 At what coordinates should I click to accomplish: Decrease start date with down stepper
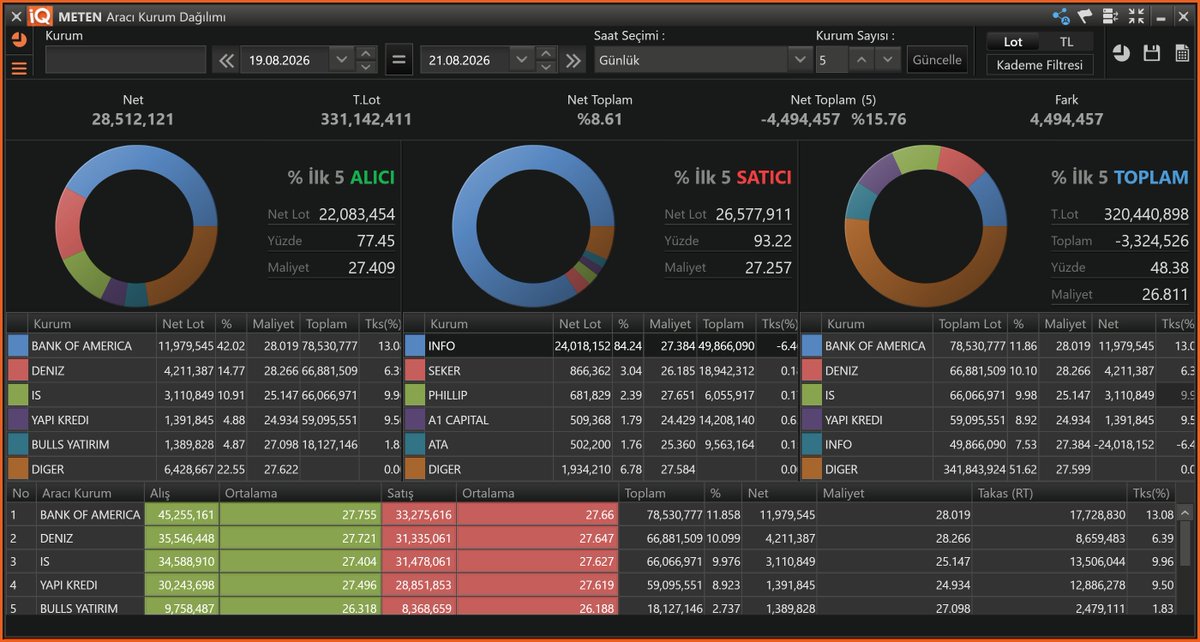point(366,67)
